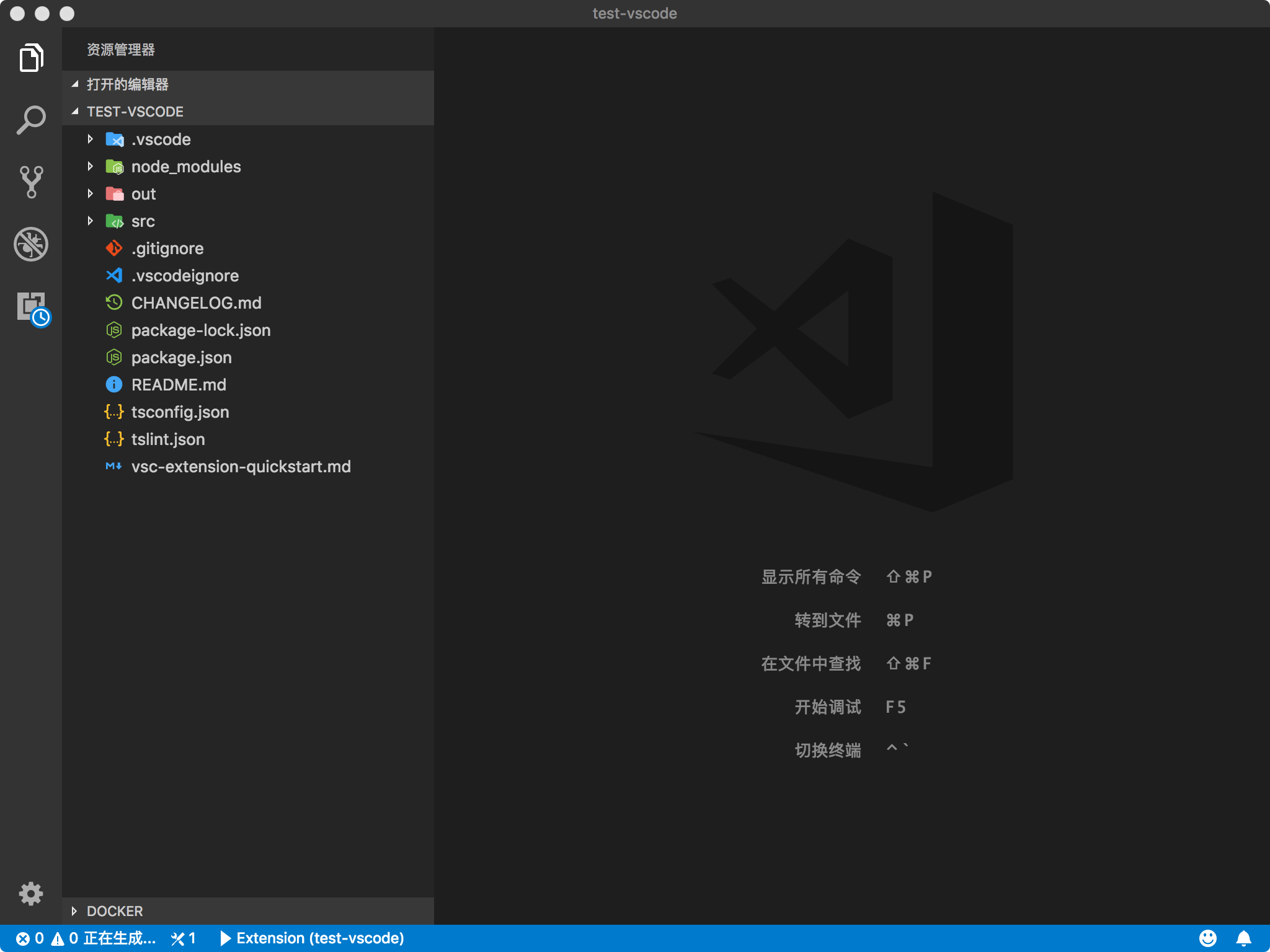The image size is (1270, 952).
Task: Click the running tasks indicator showing 1
Action: pyautogui.click(x=184, y=938)
